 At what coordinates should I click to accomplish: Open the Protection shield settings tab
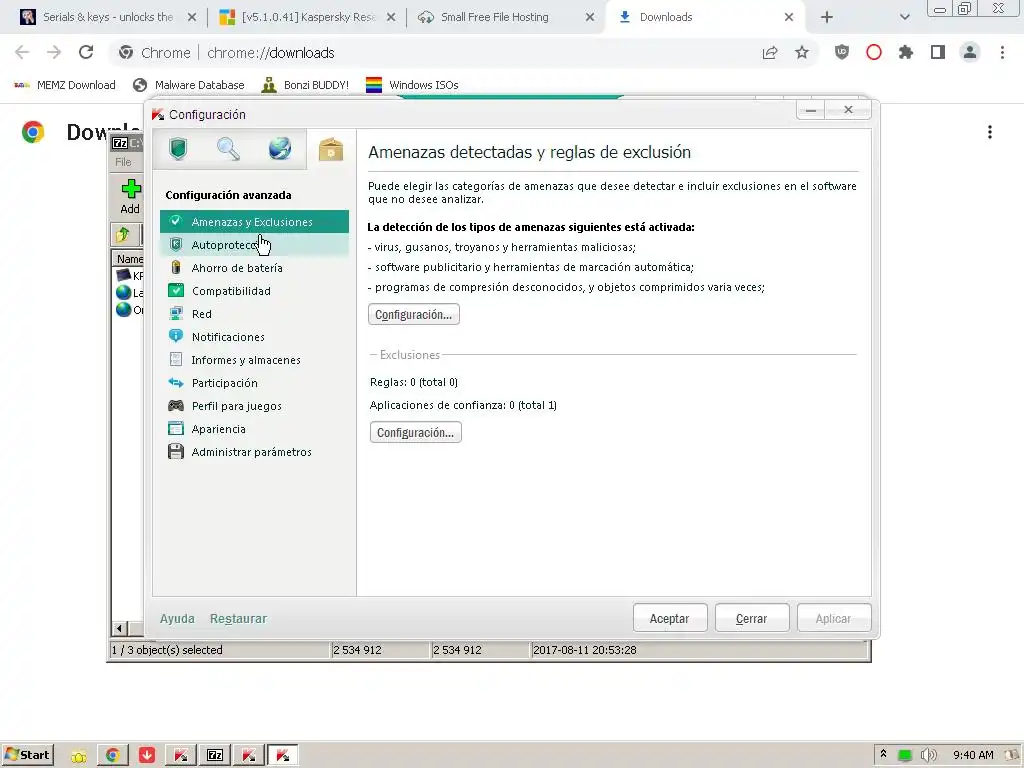pos(178,149)
